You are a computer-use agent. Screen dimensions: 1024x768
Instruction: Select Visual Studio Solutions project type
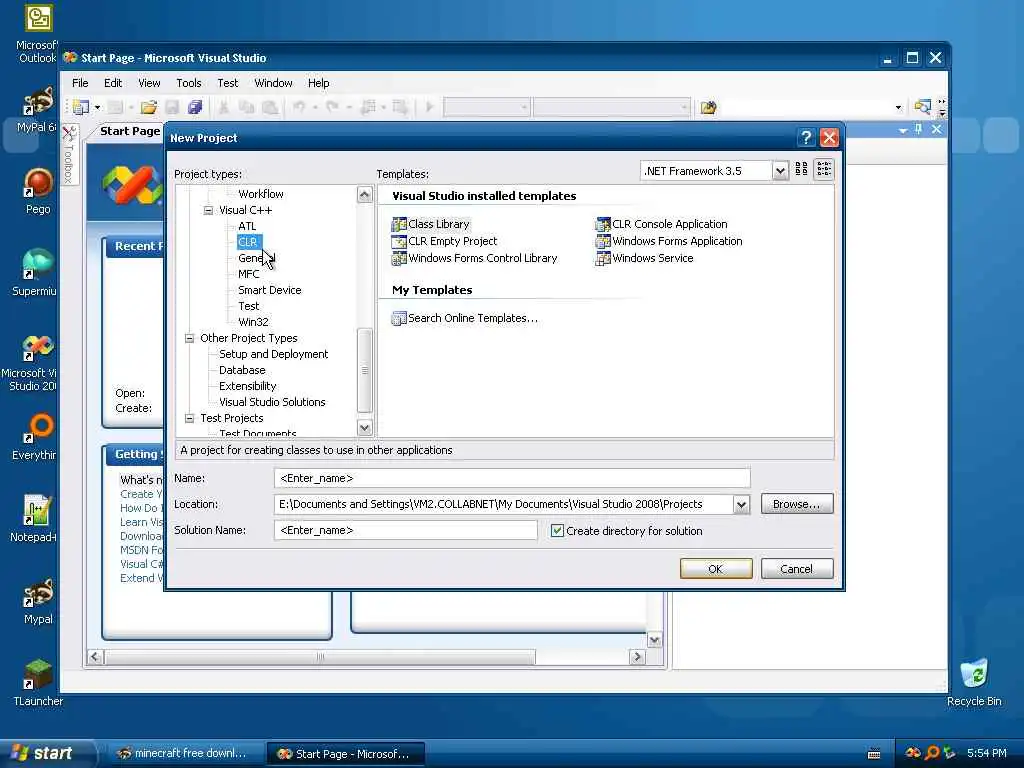tap(272, 402)
